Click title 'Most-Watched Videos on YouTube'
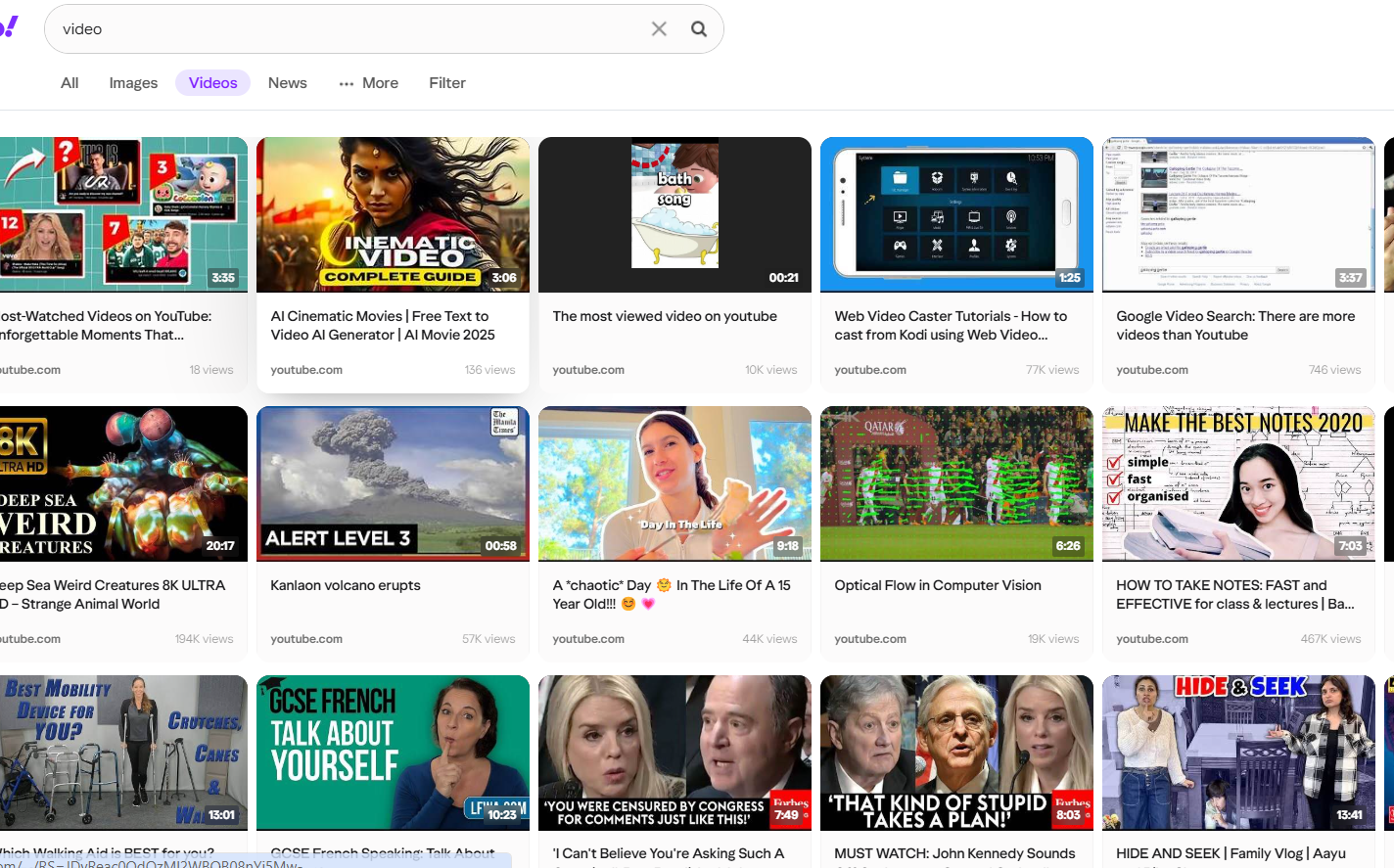Screen dimensions: 1394x868 click(106, 326)
